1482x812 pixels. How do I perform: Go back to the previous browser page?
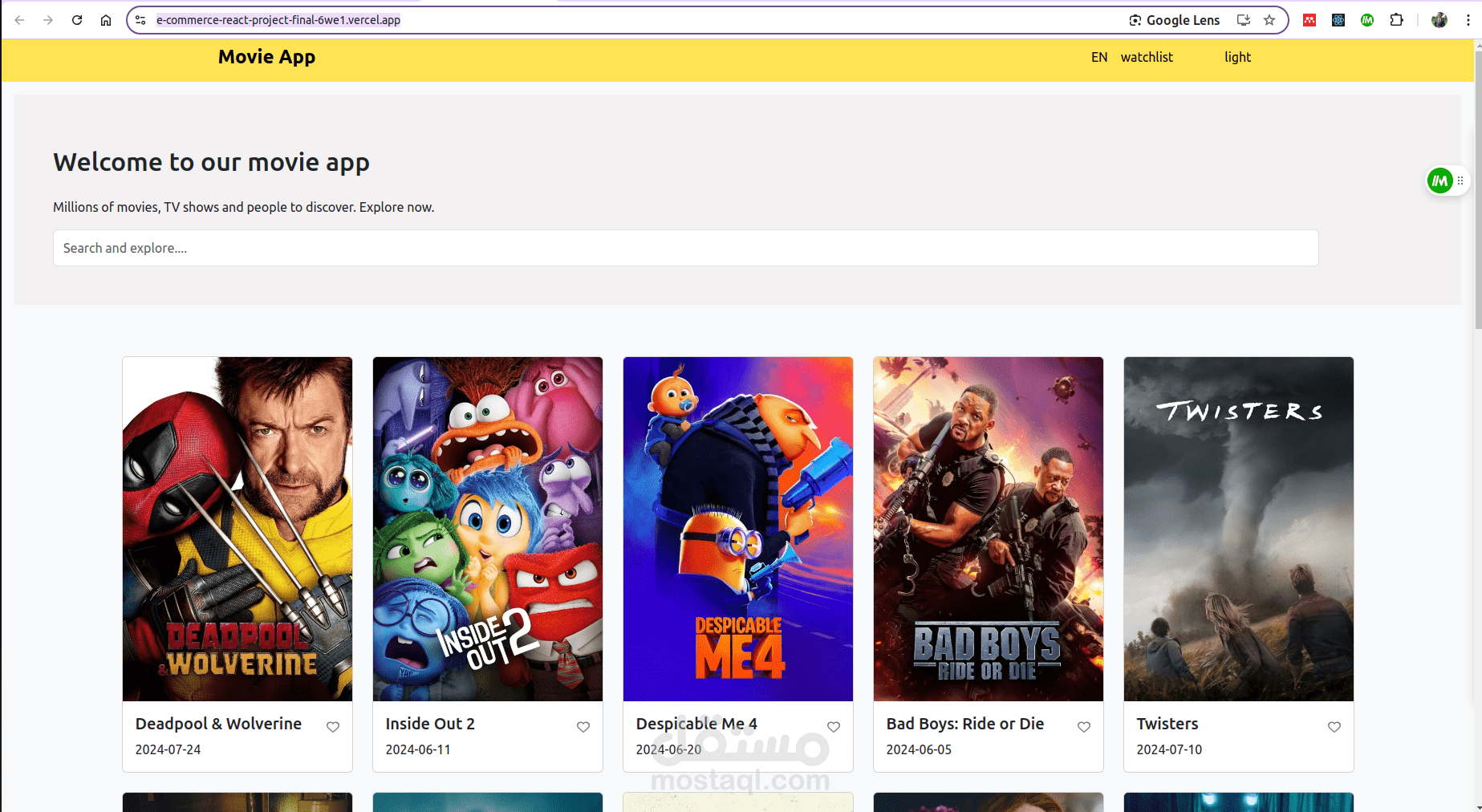coord(19,20)
